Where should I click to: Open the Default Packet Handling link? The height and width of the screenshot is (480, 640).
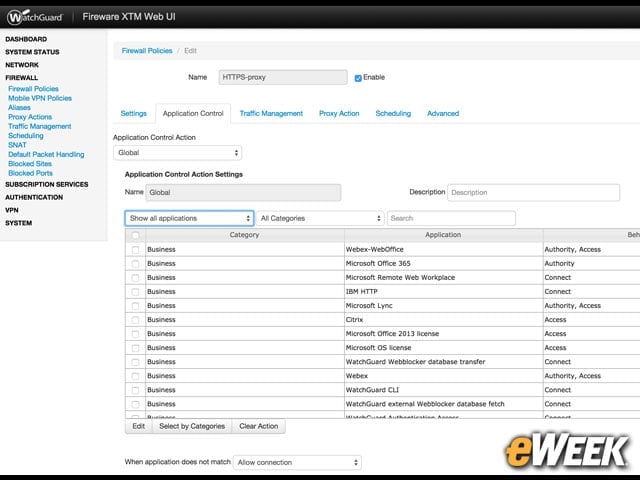46,154
